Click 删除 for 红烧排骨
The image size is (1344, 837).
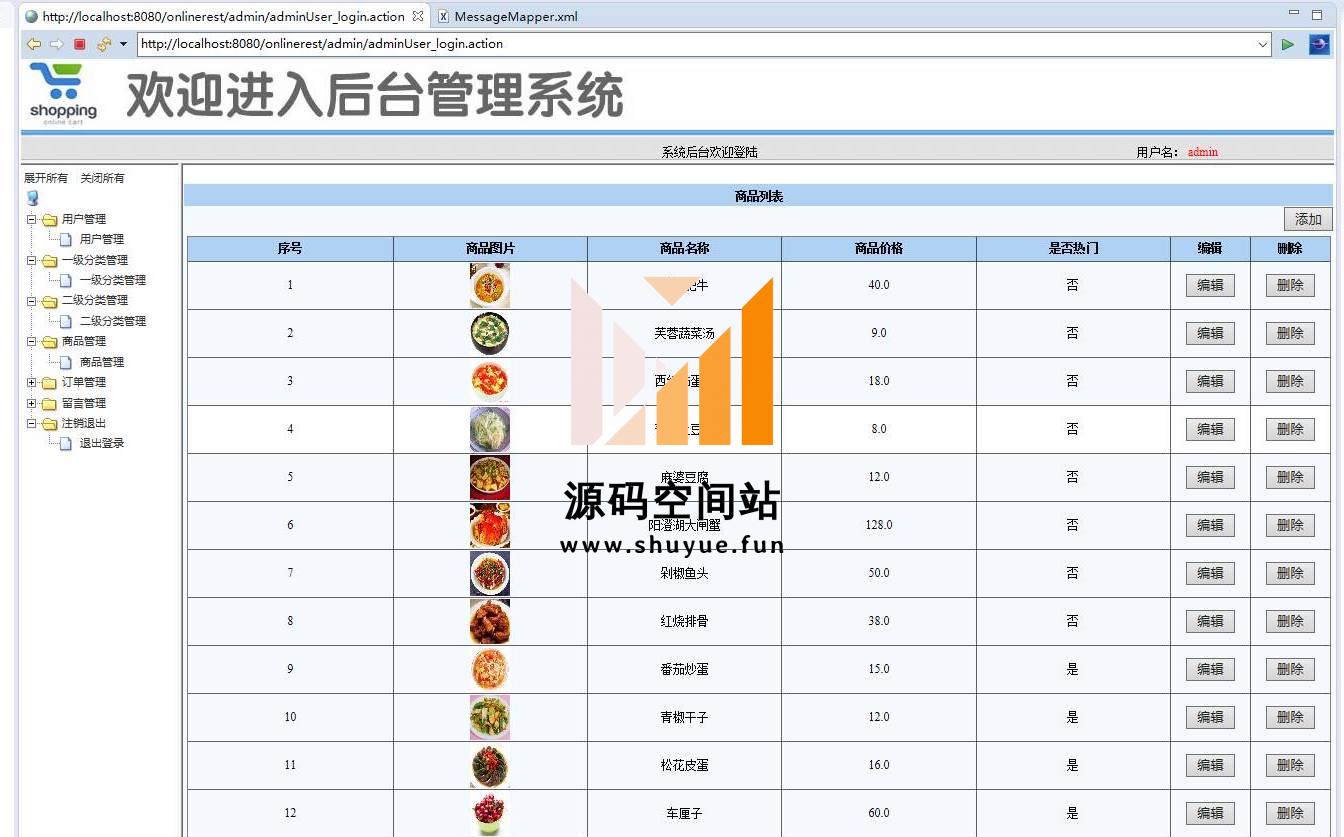coord(1290,621)
